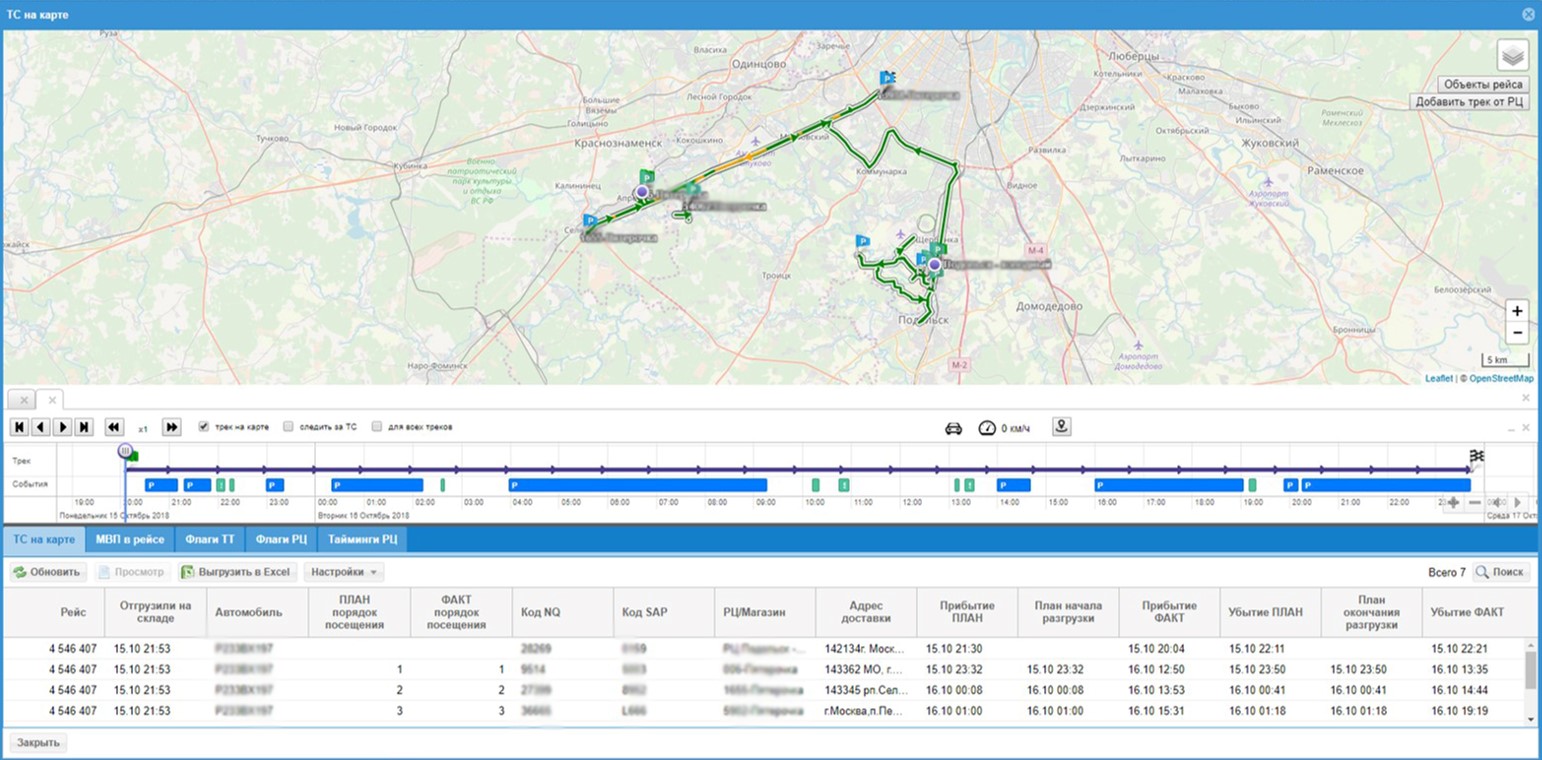1542x760 pixels.
Task: Click the locate on map pin icon
Action: pos(1062,427)
